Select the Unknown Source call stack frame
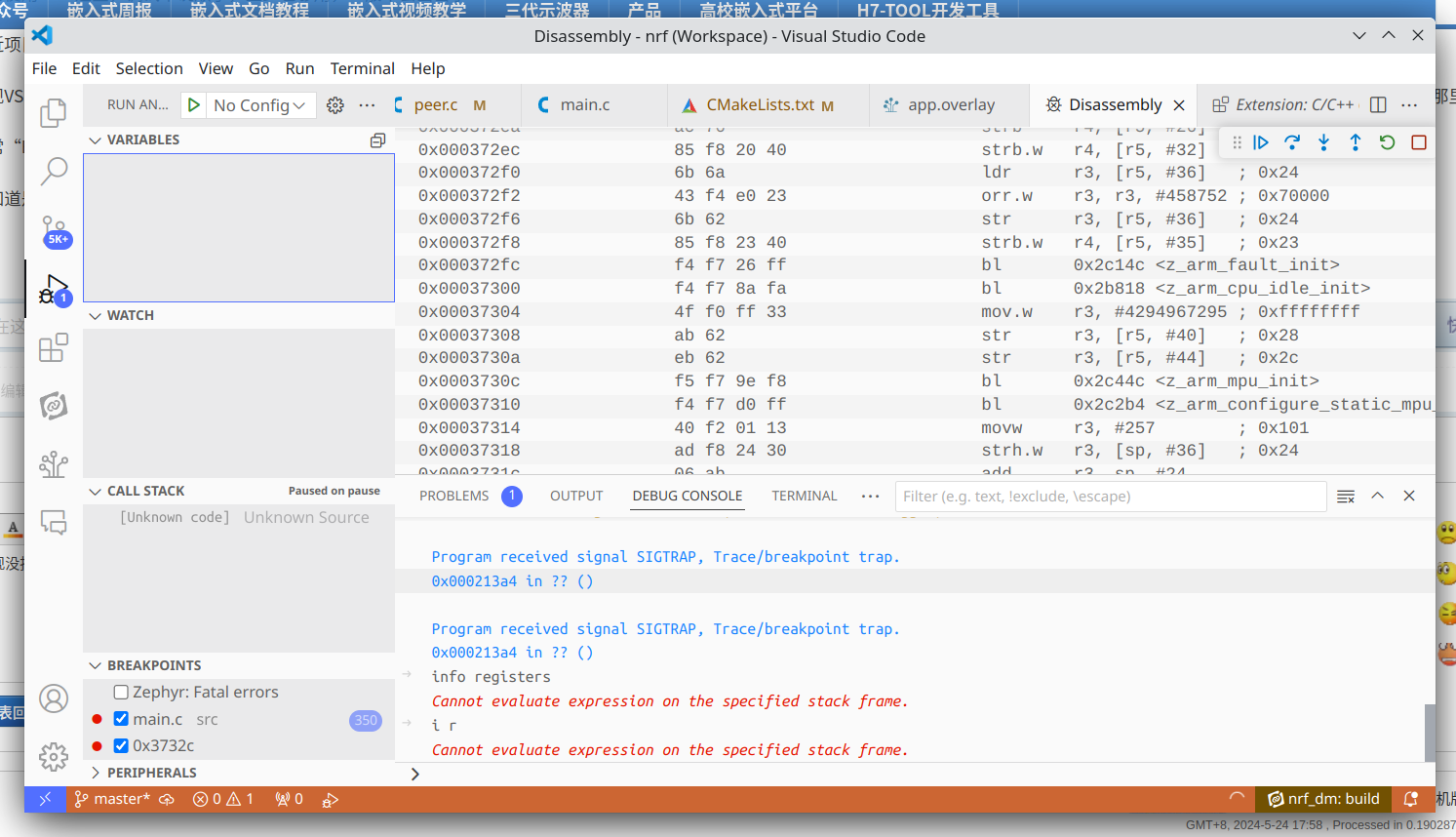This screenshot has width=1456, height=837. coord(239,517)
